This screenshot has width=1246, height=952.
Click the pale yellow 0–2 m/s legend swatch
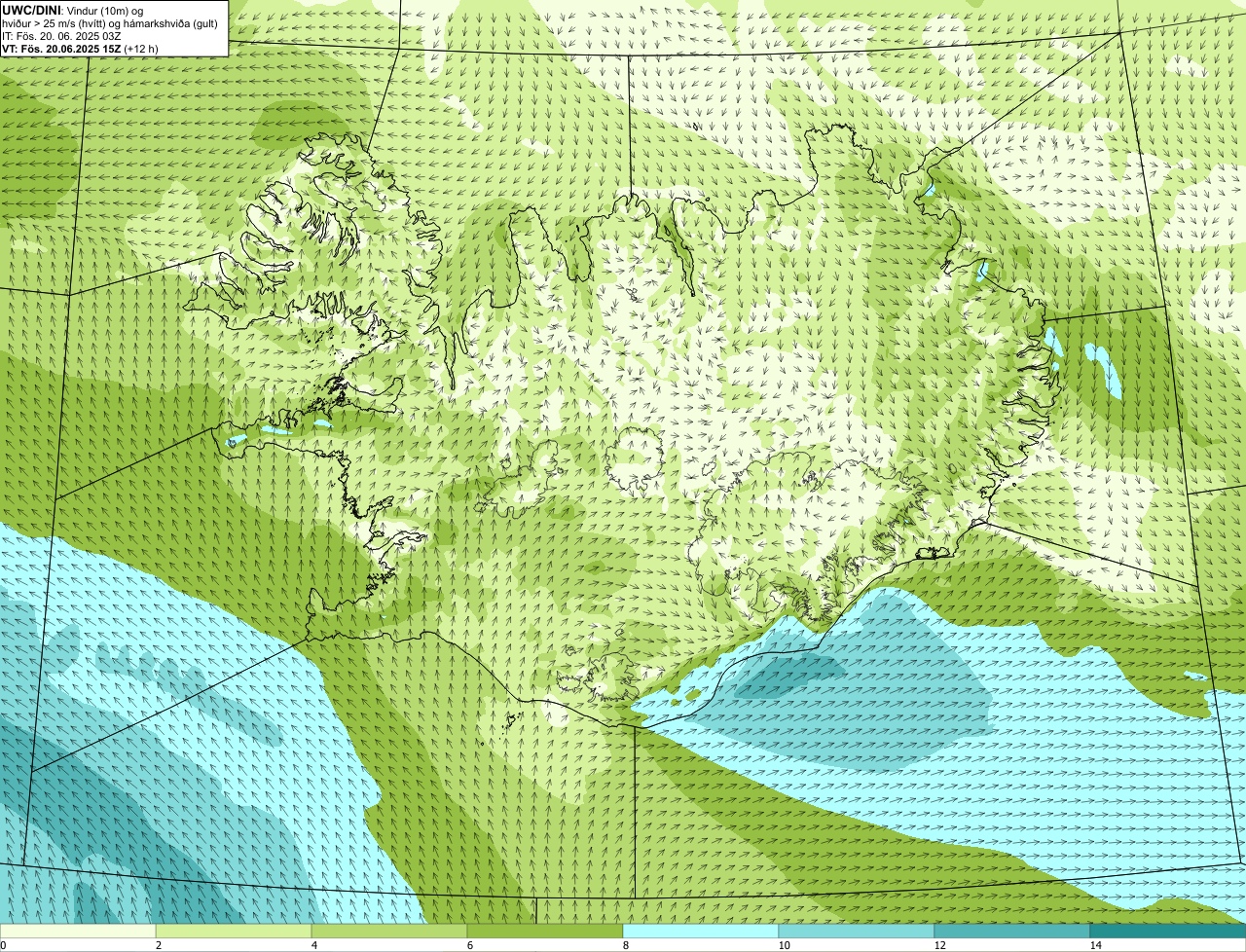click(x=78, y=932)
